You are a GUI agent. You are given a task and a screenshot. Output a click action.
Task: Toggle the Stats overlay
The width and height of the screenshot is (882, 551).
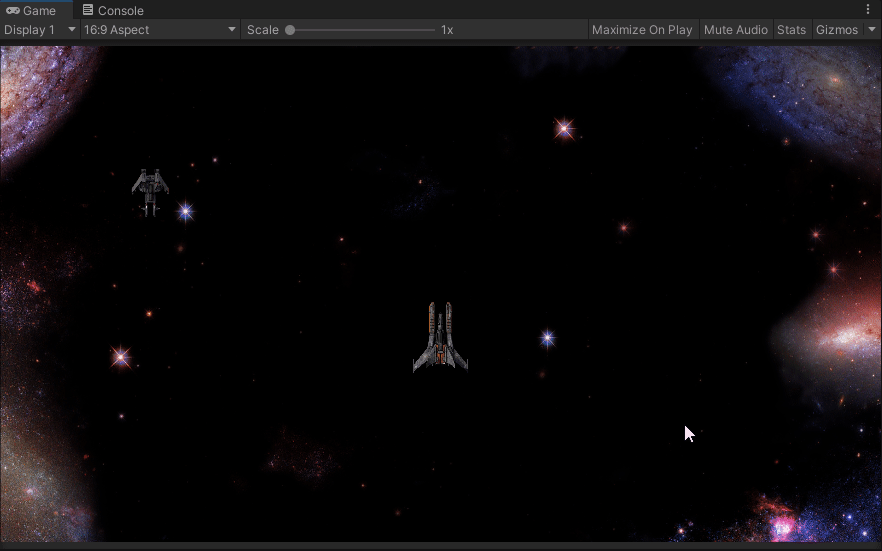[791, 30]
